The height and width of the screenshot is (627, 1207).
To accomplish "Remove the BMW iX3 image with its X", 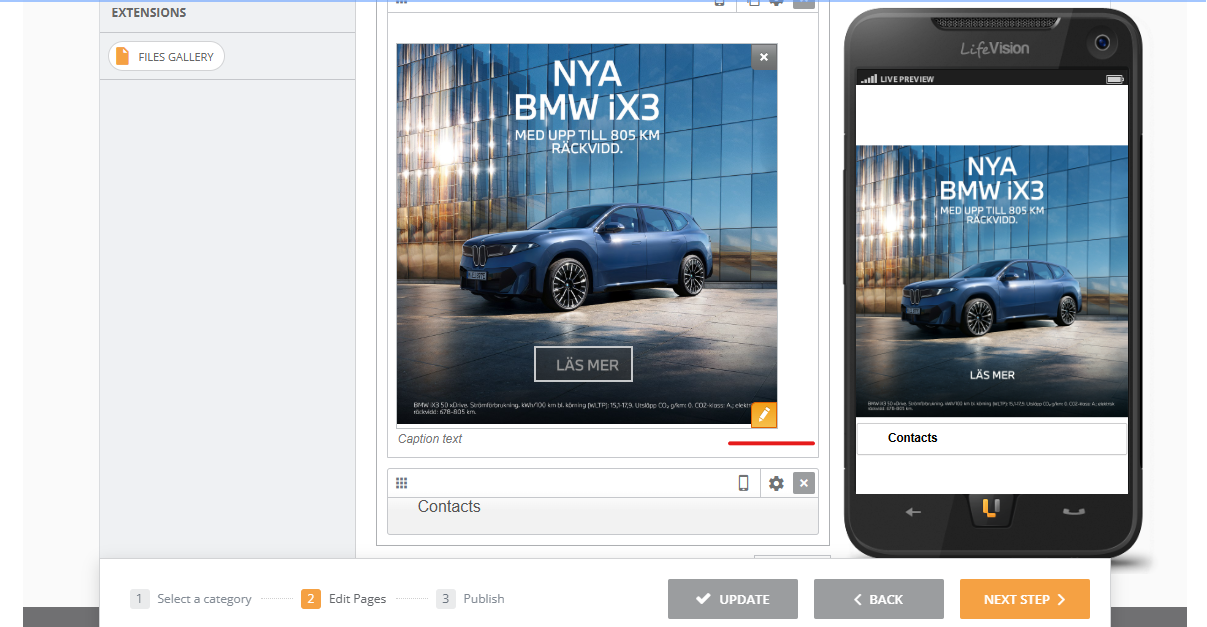I will point(764,57).
